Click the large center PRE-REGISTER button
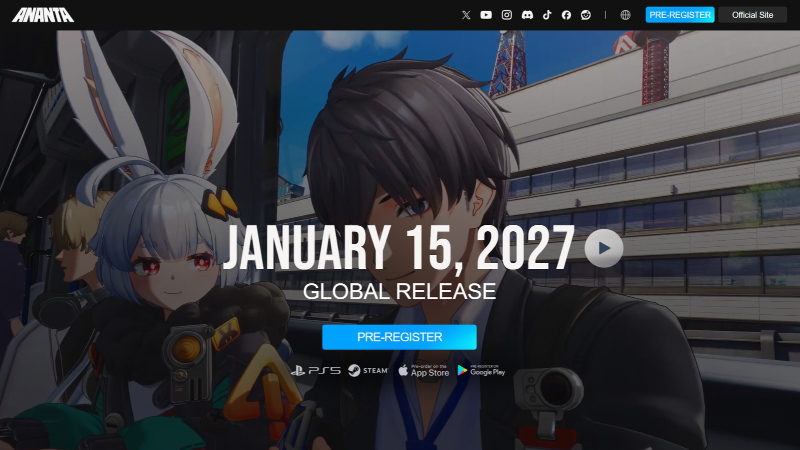 tap(399, 337)
